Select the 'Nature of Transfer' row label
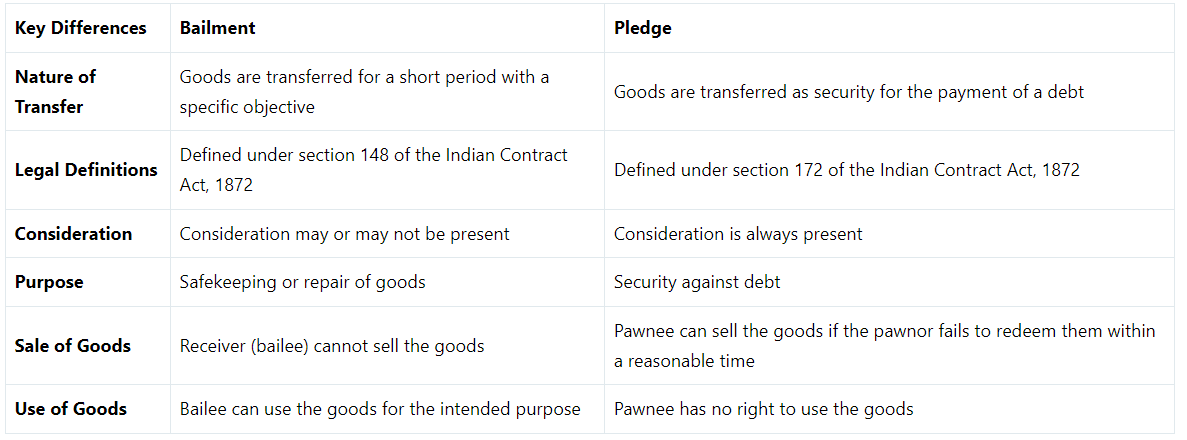 click(x=56, y=91)
